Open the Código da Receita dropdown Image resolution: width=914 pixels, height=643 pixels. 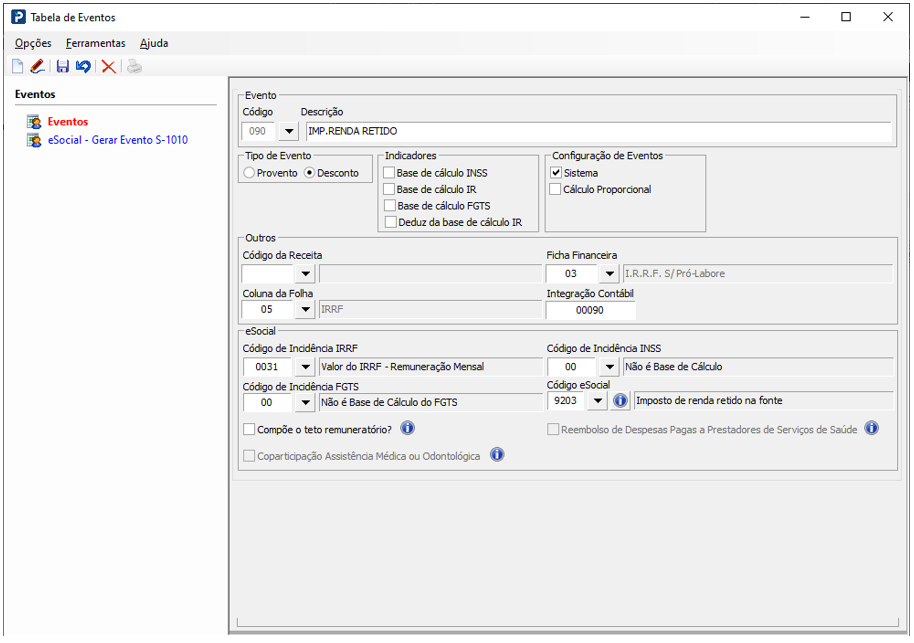coord(305,273)
